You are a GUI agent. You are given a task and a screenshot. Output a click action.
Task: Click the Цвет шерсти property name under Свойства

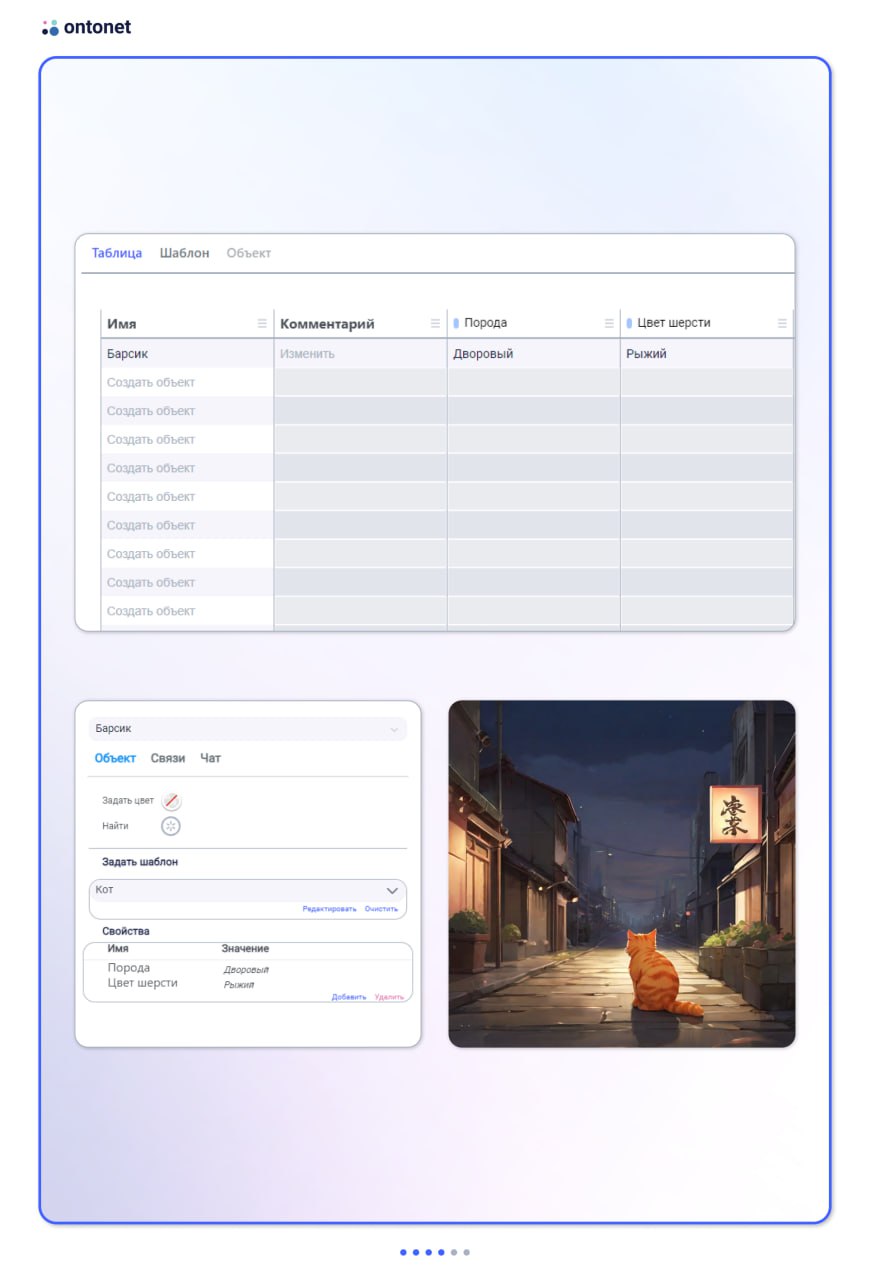click(143, 983)
